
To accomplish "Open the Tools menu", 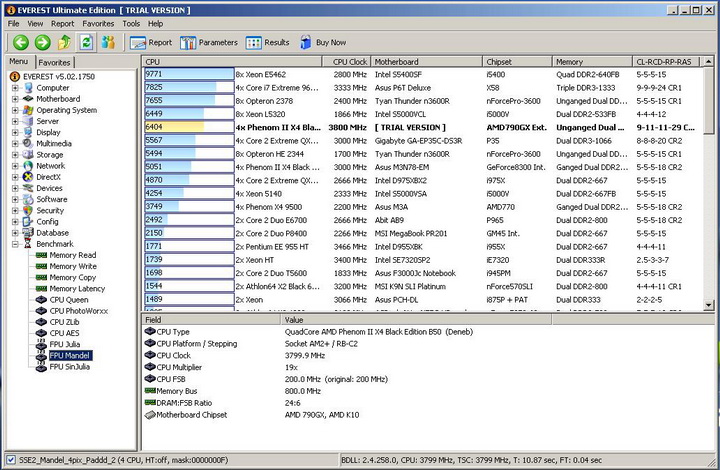I will tap(131, 23).
